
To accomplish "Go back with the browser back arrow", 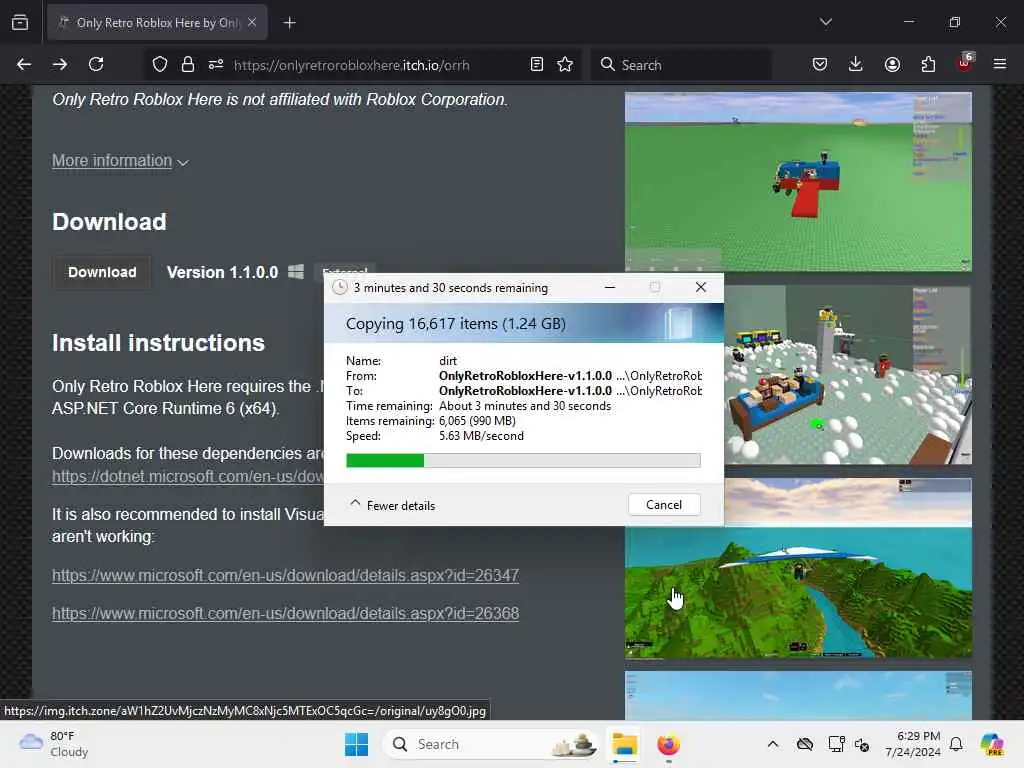I will click(x=24, y=65).
